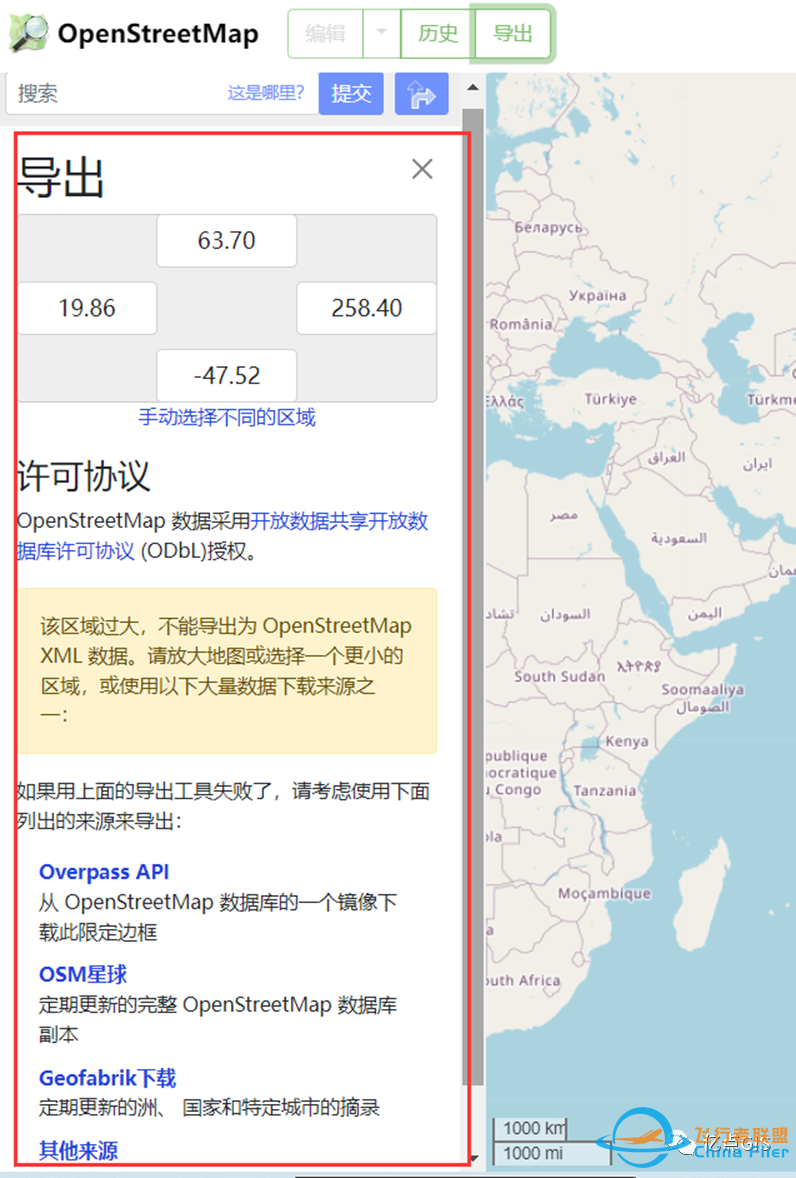Click the 这是哪里? link

tap(266, 93)
